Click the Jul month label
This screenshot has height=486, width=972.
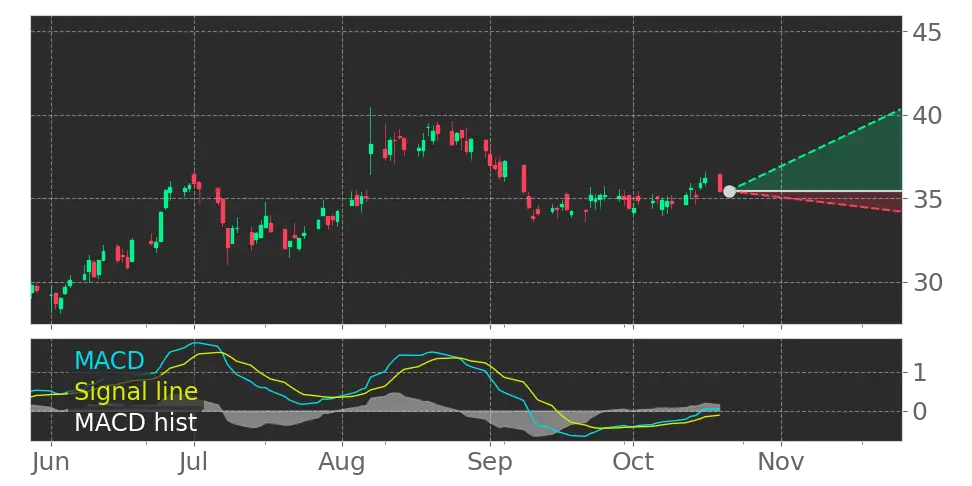(194, 462)
